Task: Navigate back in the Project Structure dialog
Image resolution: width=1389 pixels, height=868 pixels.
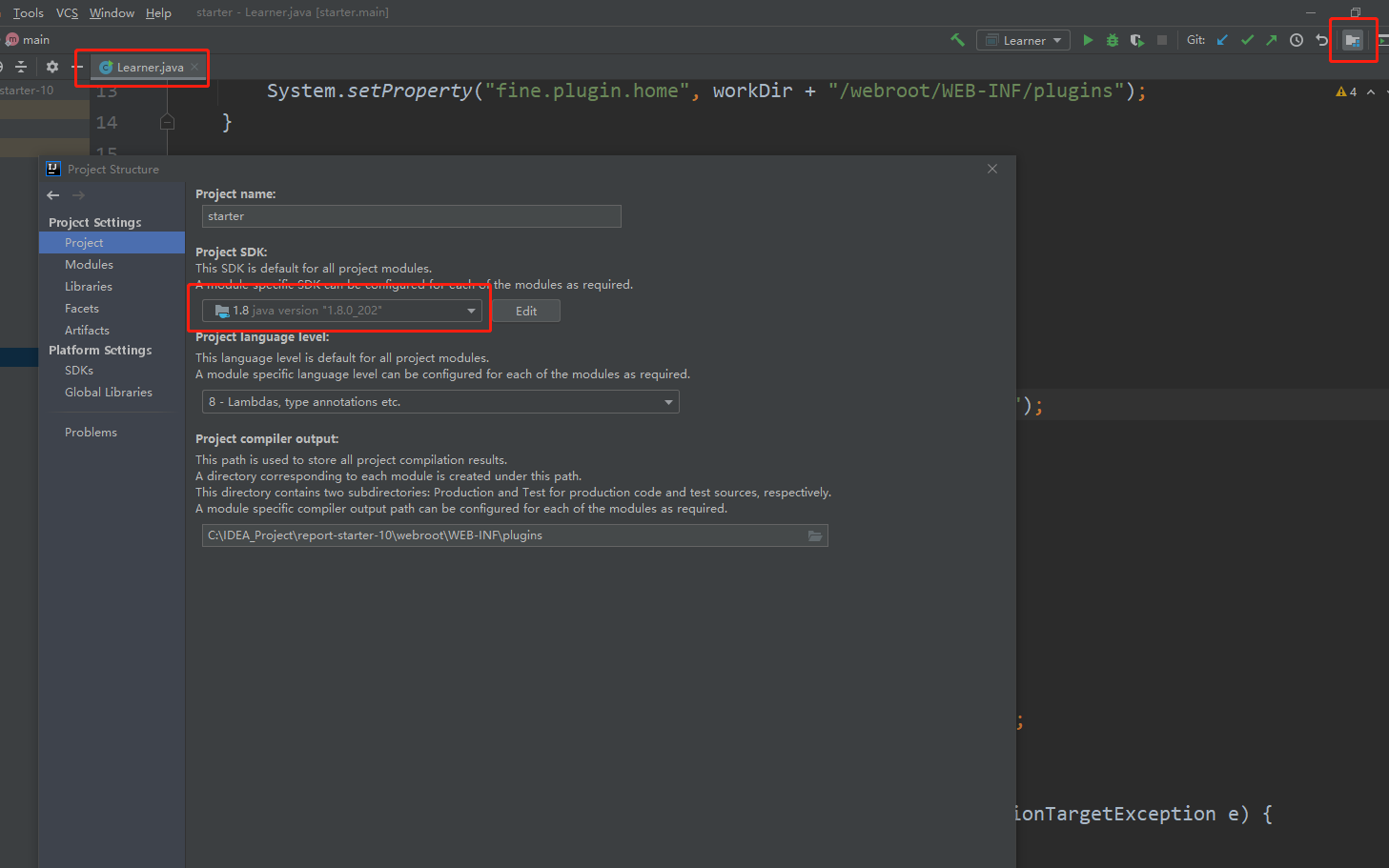Action: click(x=53, y=195)
